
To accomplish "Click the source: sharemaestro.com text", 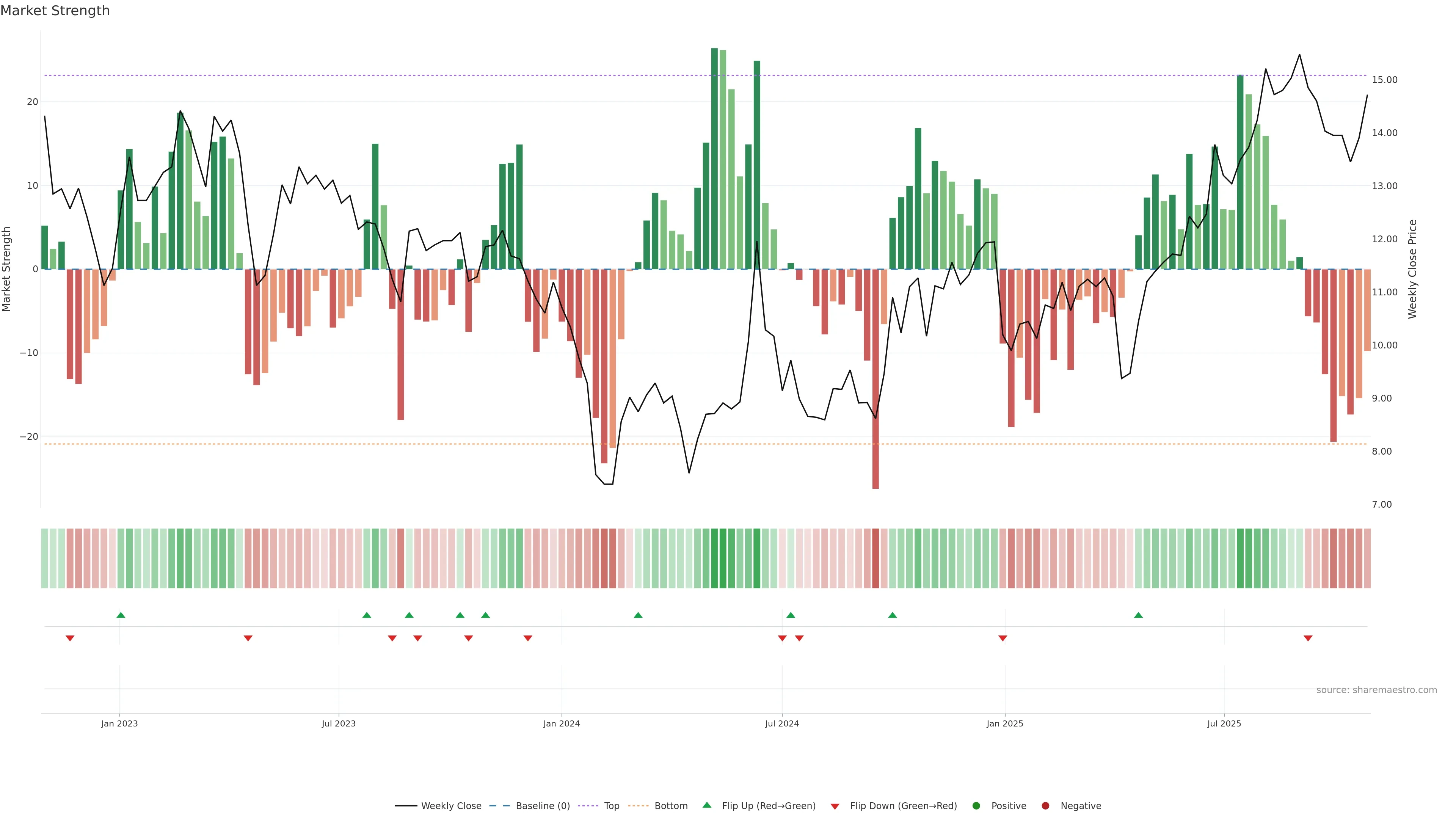I will click(1376, 690).
